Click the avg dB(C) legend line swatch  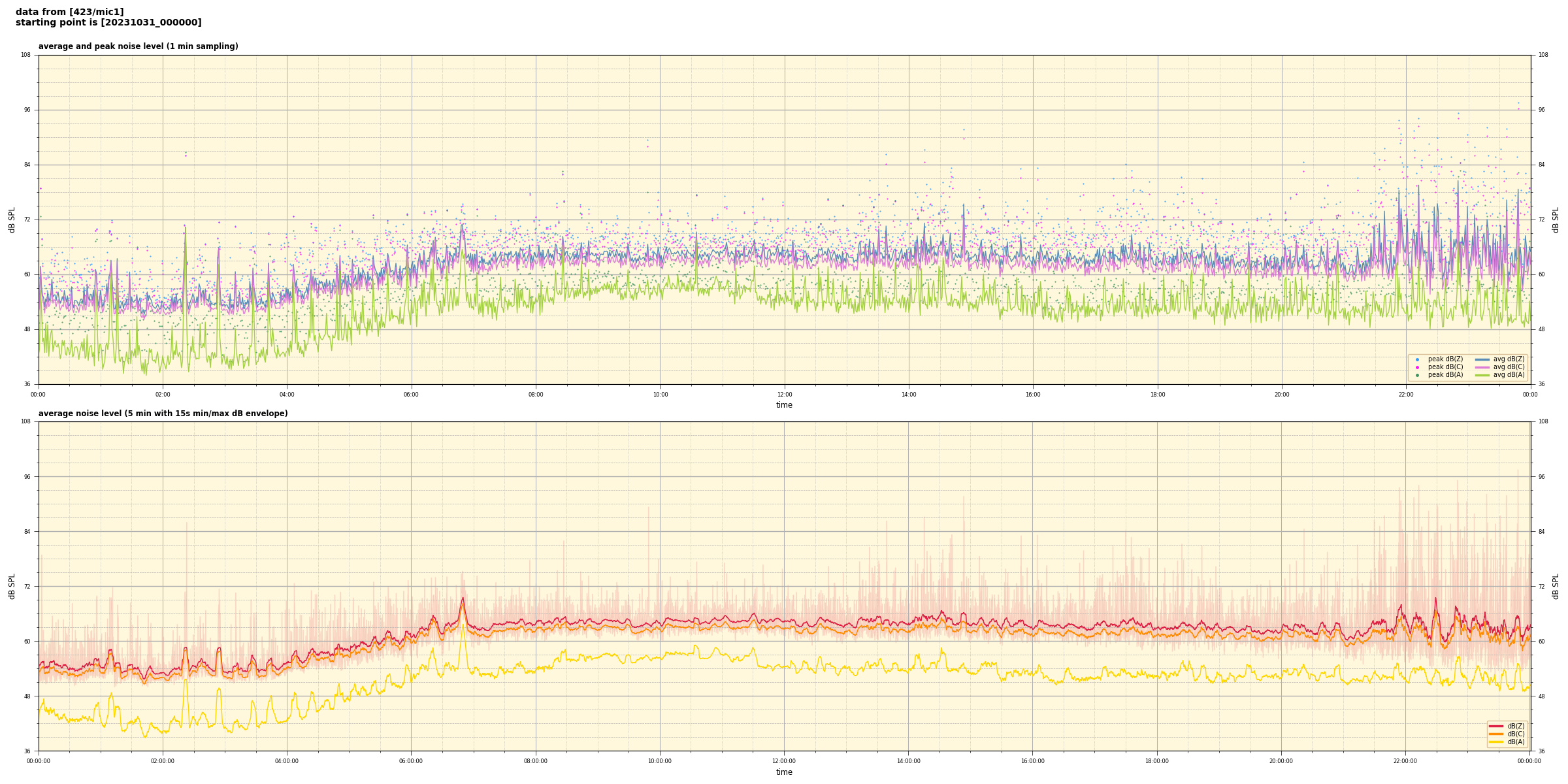tap(1482, 367)
